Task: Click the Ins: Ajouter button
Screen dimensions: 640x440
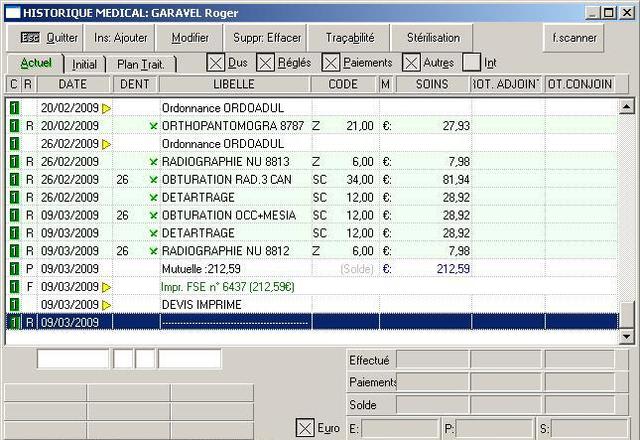Action: (121, 38)
